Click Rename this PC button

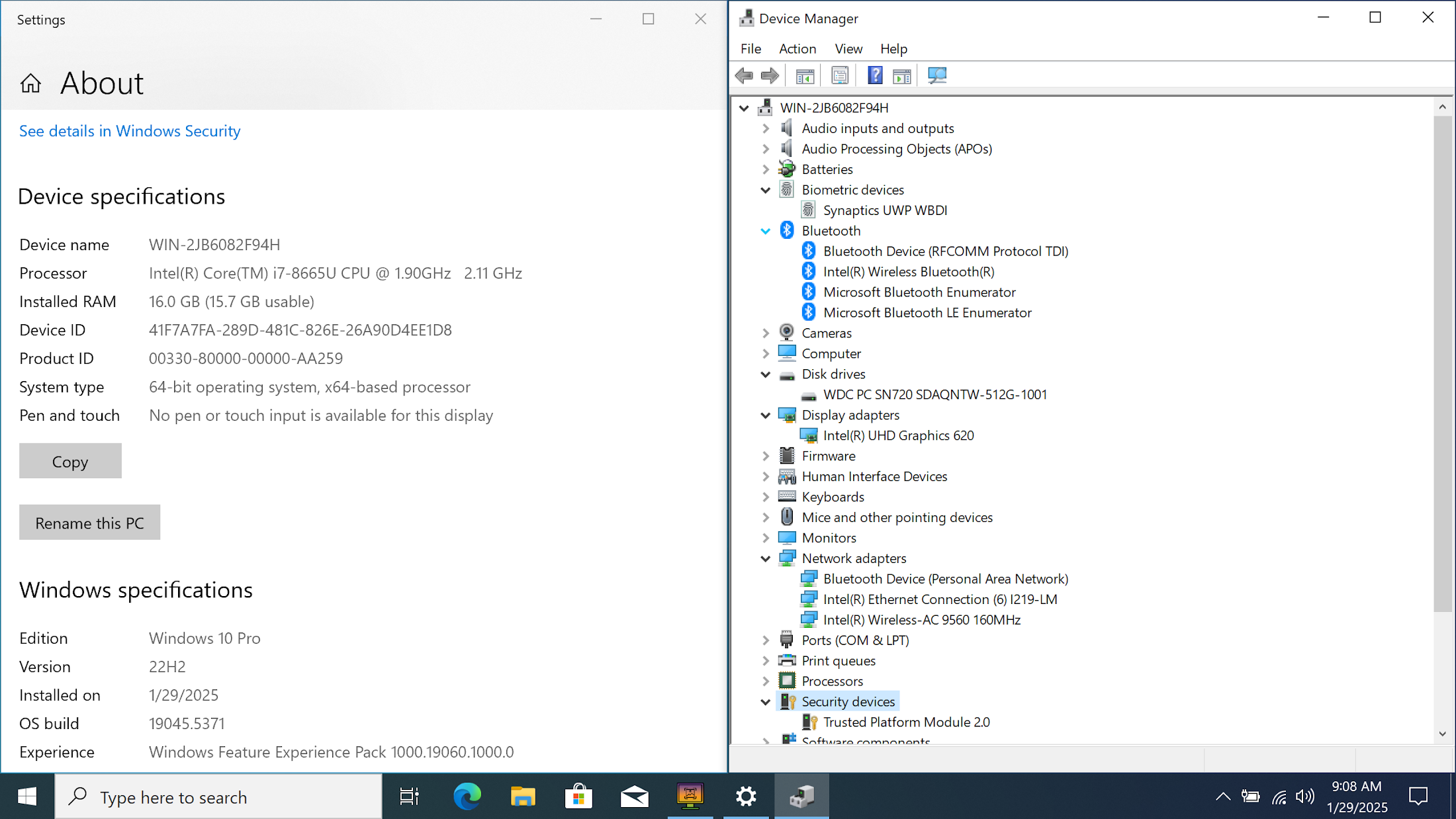pos(89,523)
